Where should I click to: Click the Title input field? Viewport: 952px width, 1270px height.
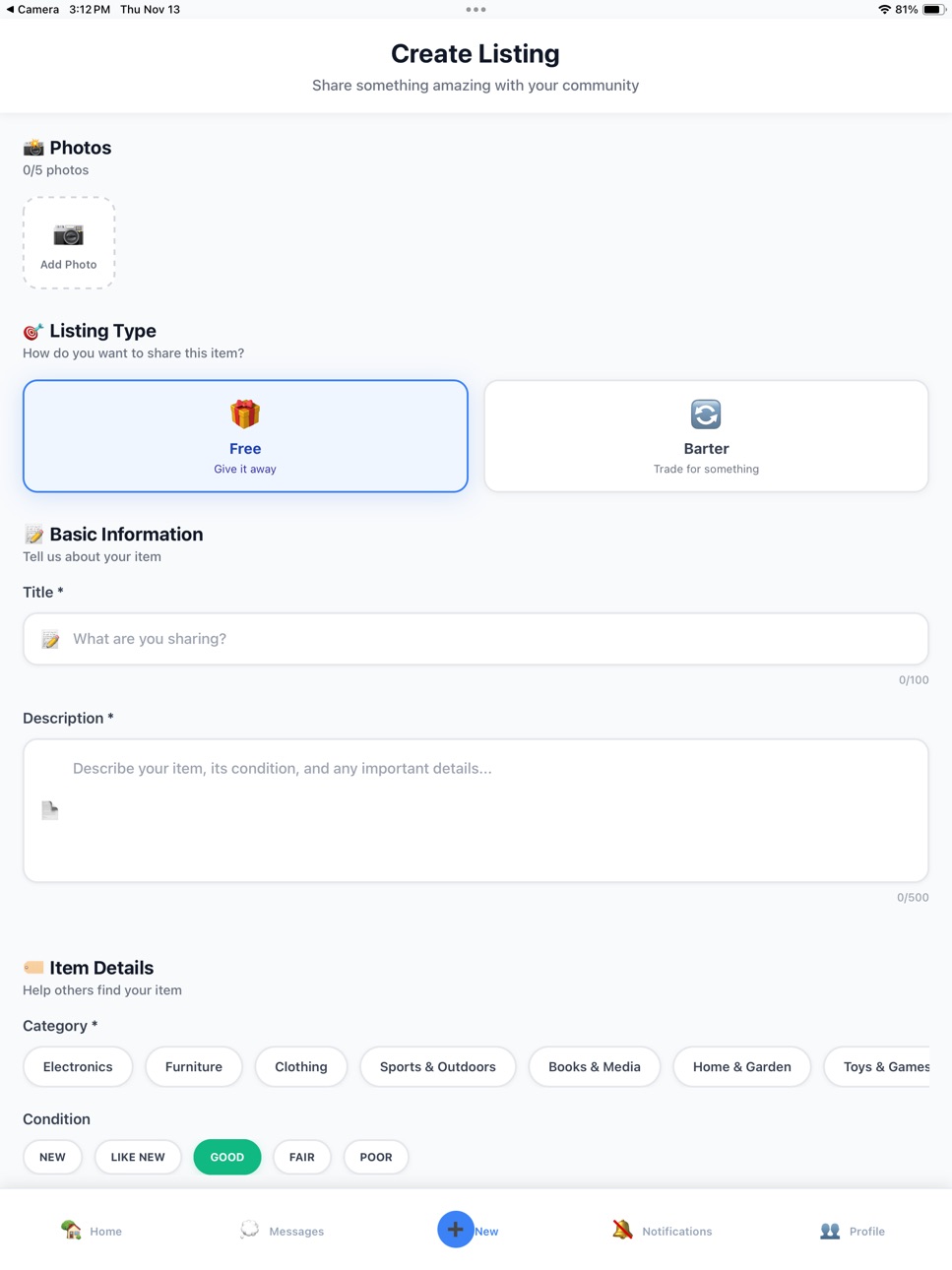(x=476, y=639)
